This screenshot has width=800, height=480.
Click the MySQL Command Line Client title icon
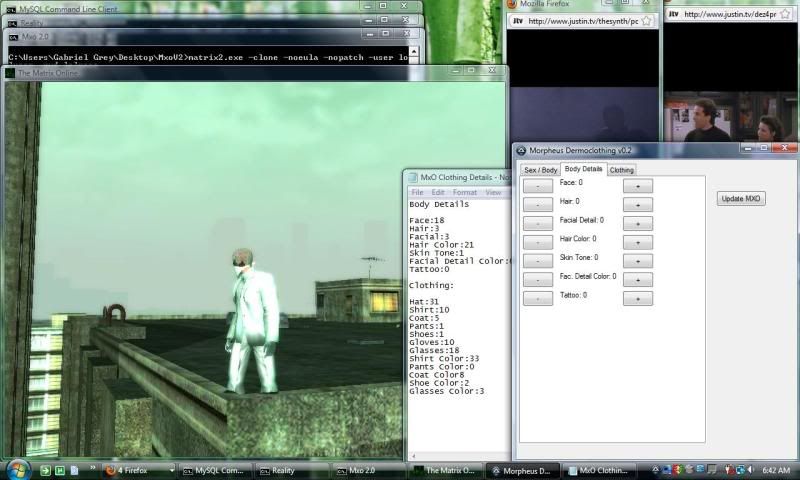pos(11,9)
